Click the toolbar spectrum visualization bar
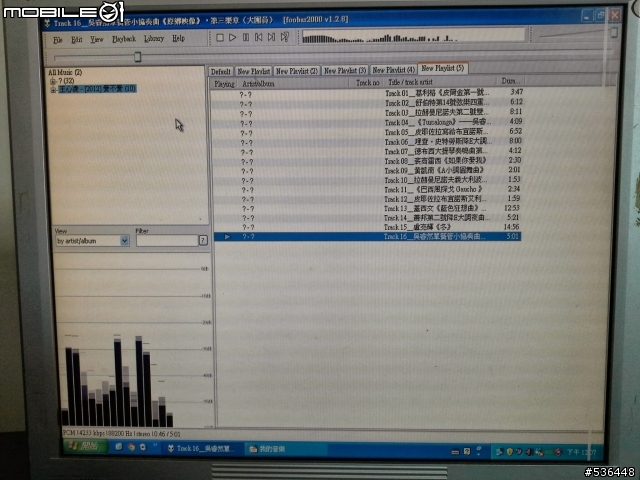Viewport: 640px width, 480px height. pyautogui.click(x=413, y=36)
